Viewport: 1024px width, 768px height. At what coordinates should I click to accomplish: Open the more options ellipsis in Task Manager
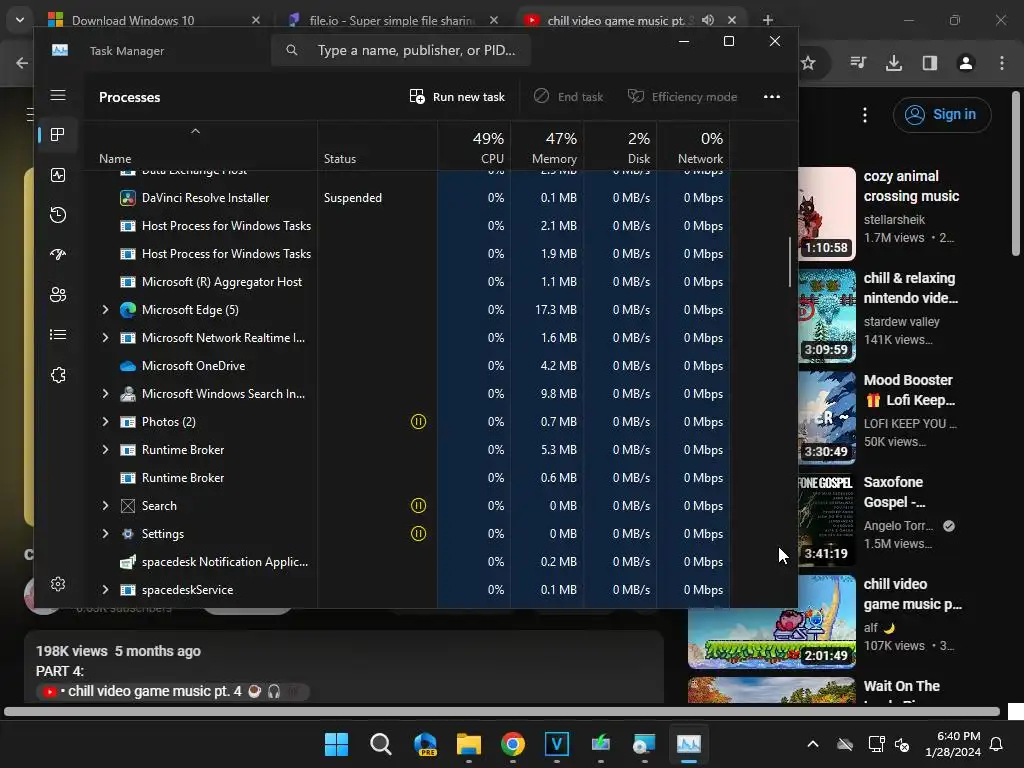772,97
